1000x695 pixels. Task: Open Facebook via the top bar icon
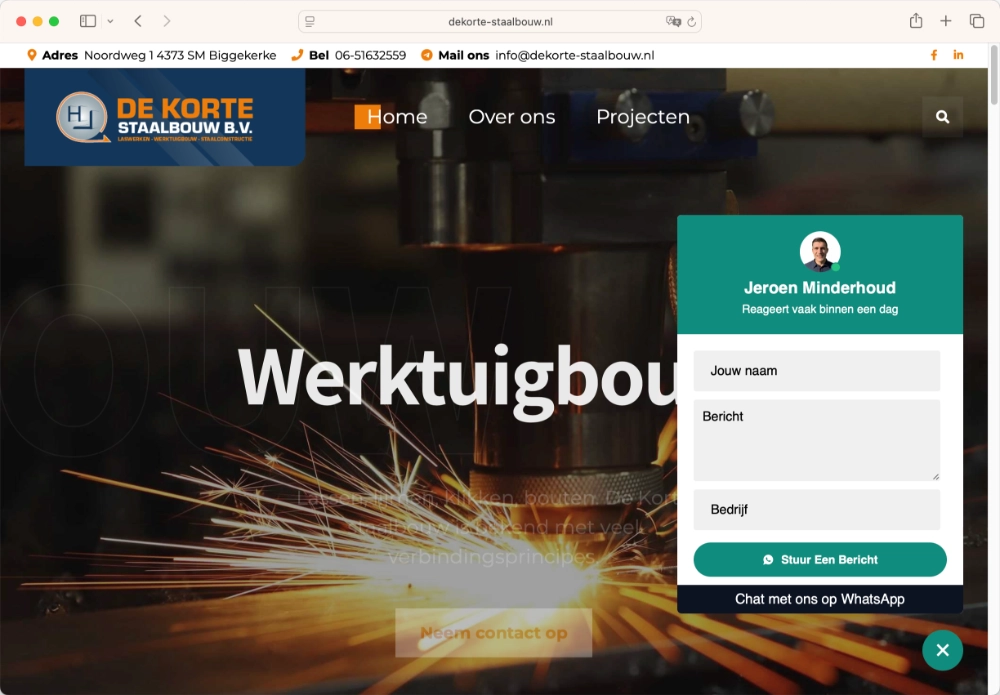click(933, 55)
